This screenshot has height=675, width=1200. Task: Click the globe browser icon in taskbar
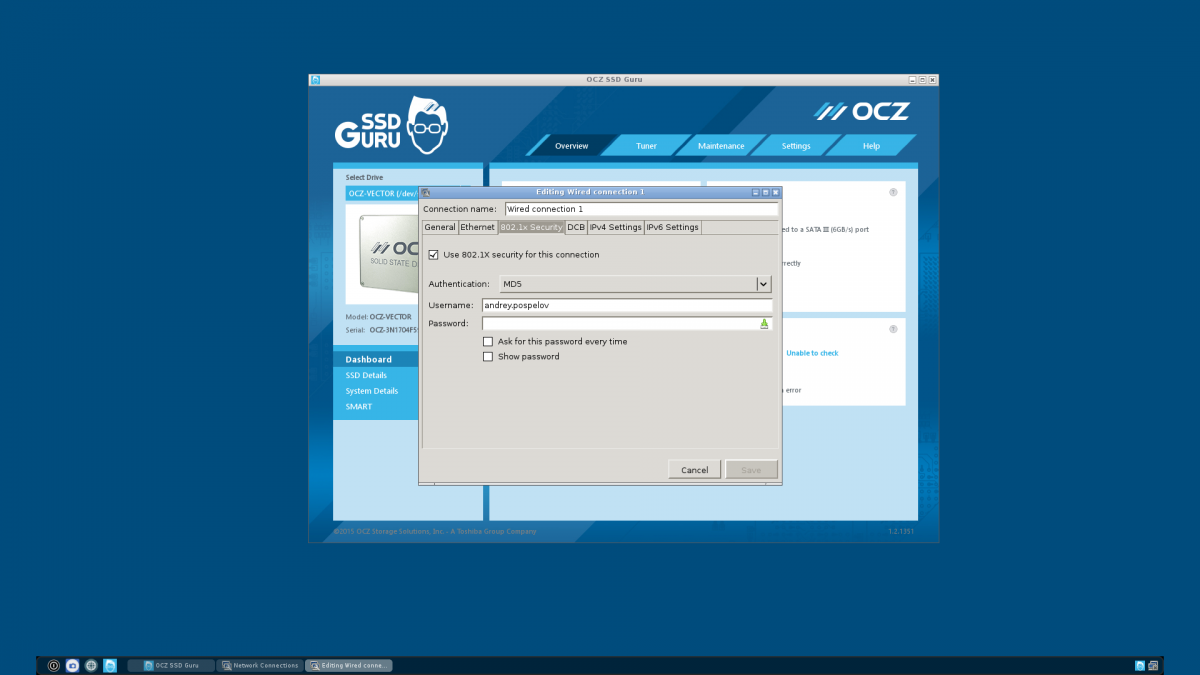point(91,665)
